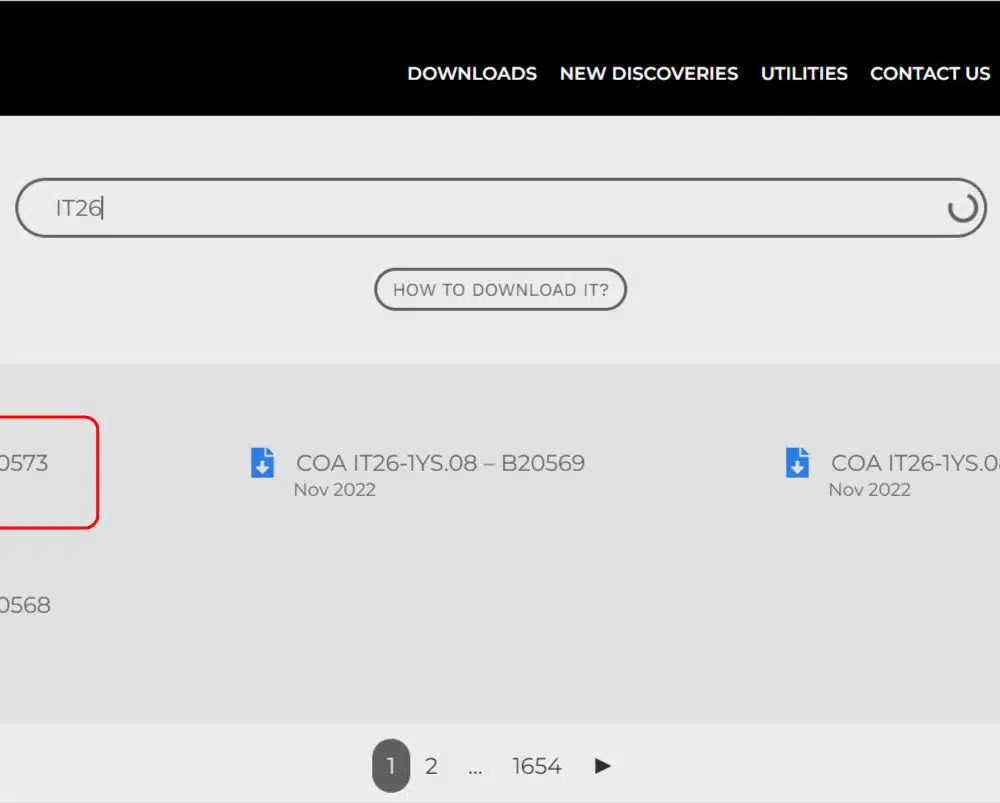Open the New Discoveries menu item
This screenshot has width=1000, height=803.
pyautogui.click(x=649, y=74)
